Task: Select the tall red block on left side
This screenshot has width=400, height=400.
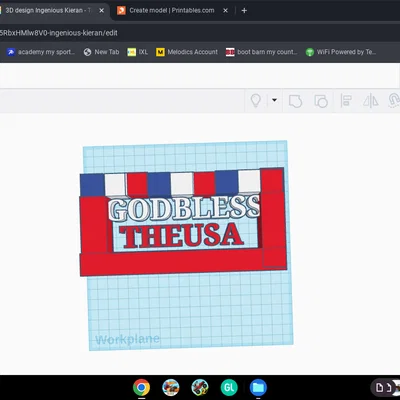Action: pos(94,225)
